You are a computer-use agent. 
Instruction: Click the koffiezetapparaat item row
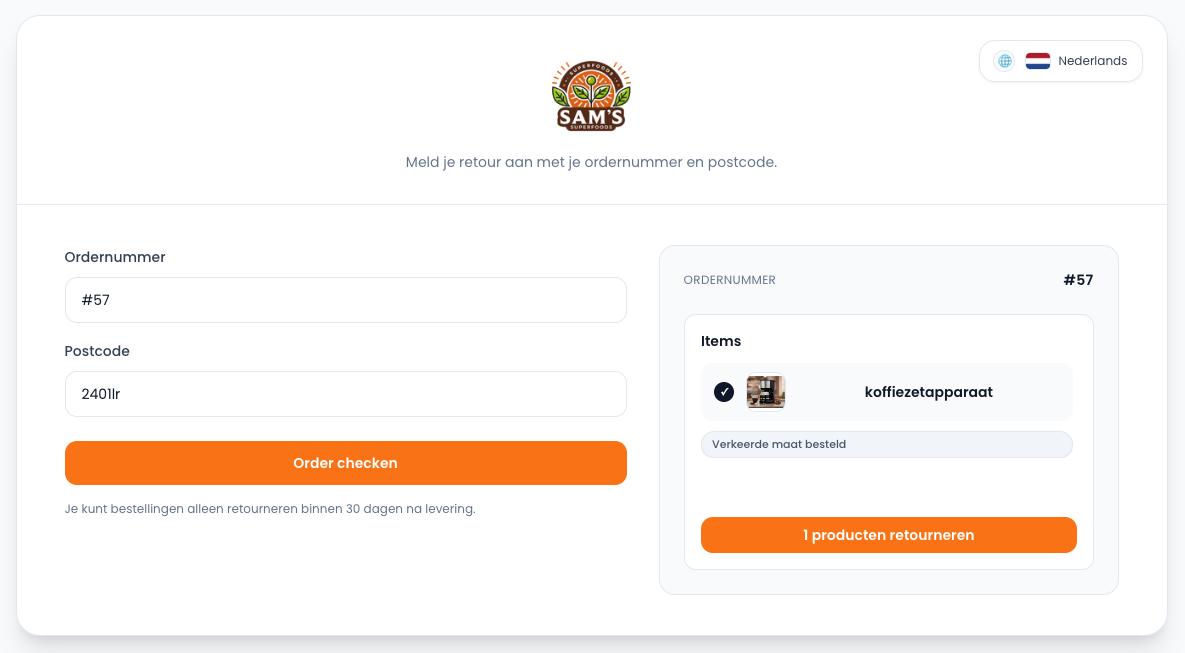[x=886, y=392]
